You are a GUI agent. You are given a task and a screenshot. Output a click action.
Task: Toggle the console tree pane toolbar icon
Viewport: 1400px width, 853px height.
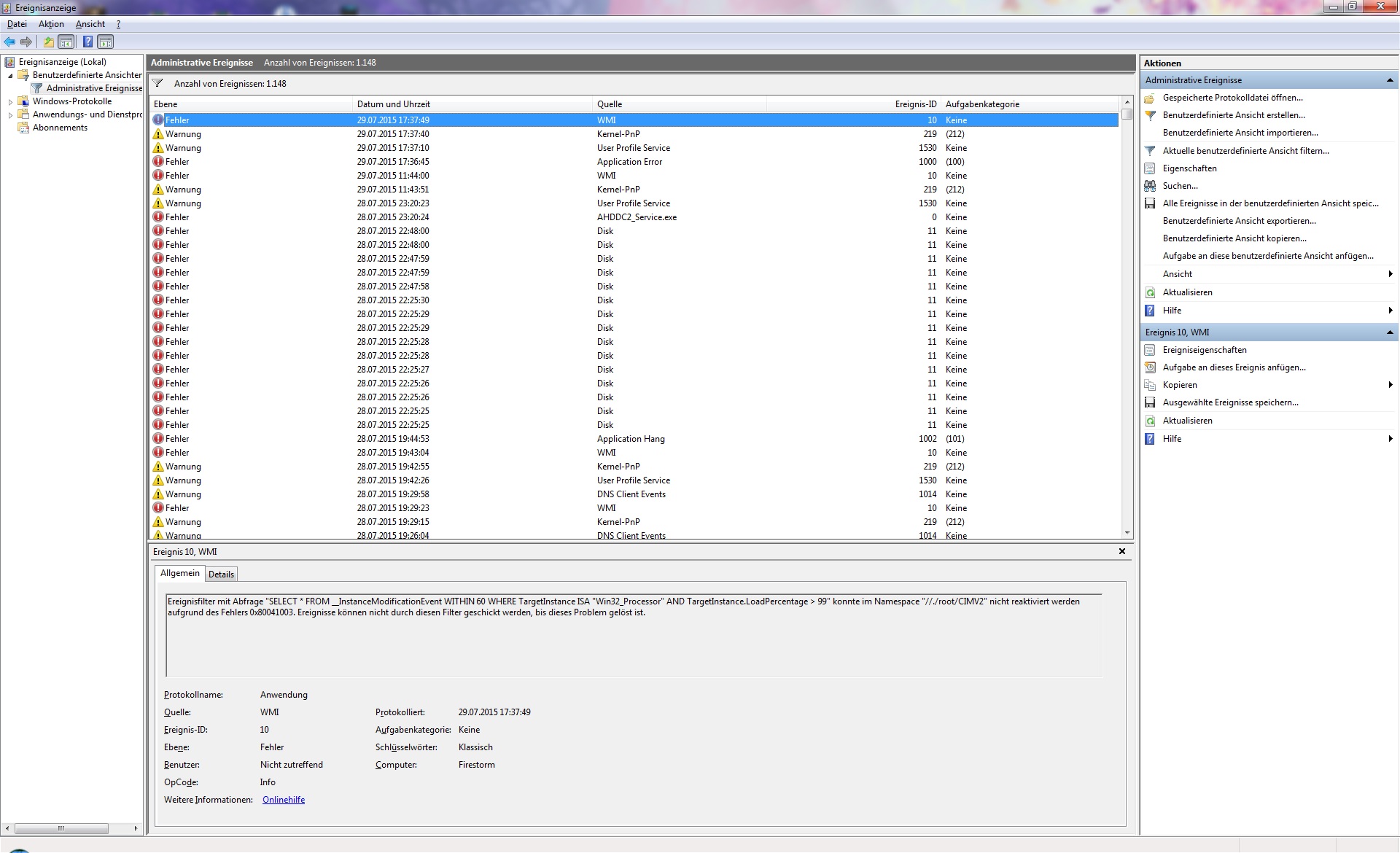point(66,42)
